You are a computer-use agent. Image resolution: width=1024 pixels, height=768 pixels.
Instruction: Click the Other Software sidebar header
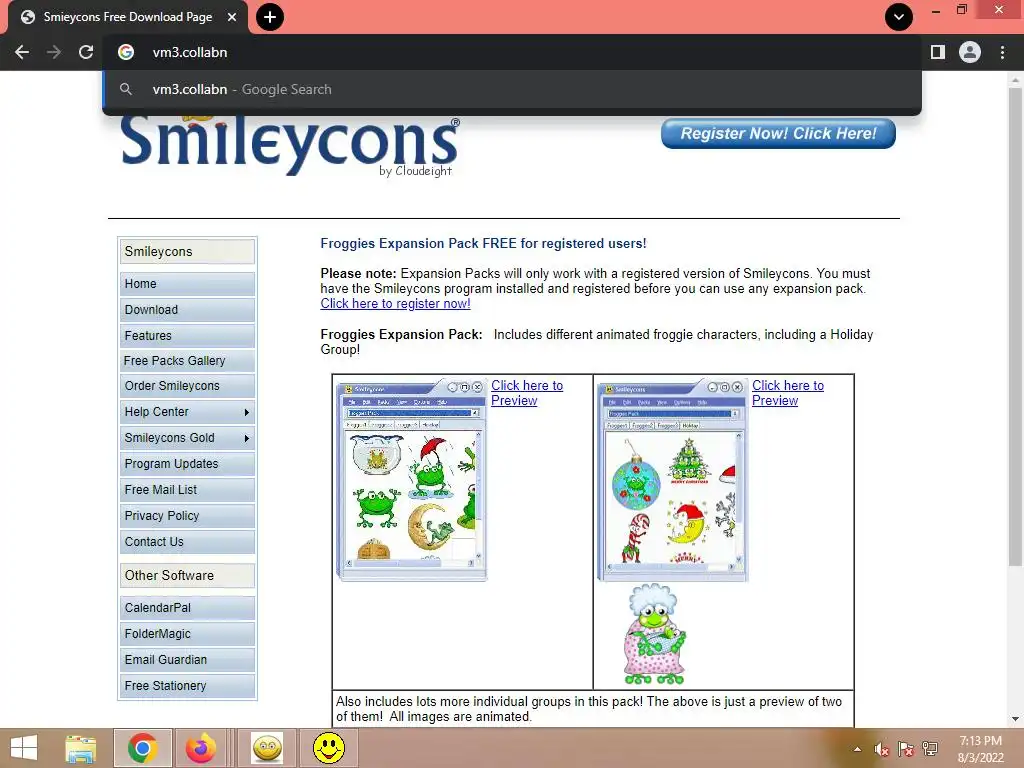click(x=187, y=575)
